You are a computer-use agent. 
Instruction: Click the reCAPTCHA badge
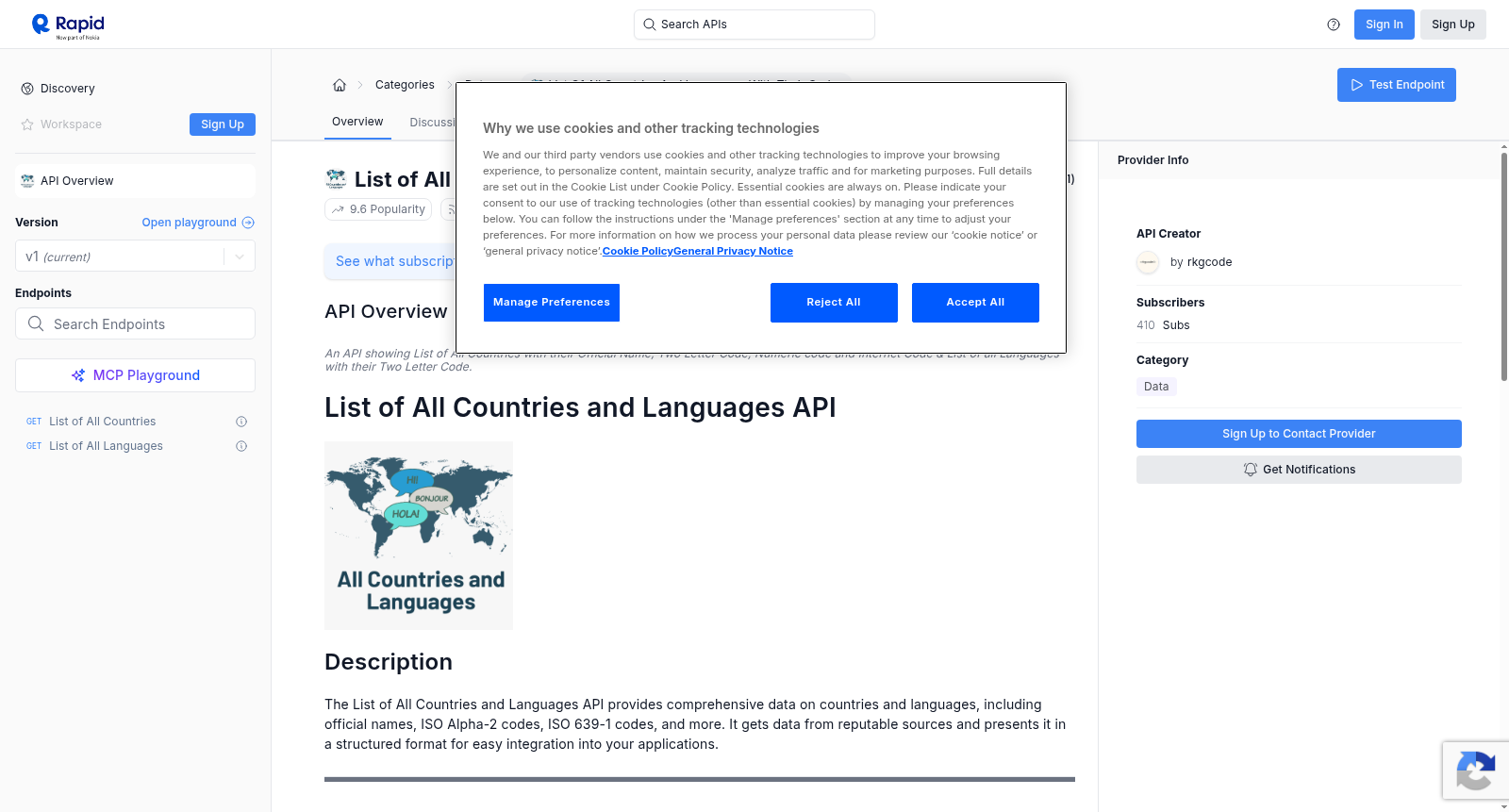pyautogui.click(x=1475, y=771)
